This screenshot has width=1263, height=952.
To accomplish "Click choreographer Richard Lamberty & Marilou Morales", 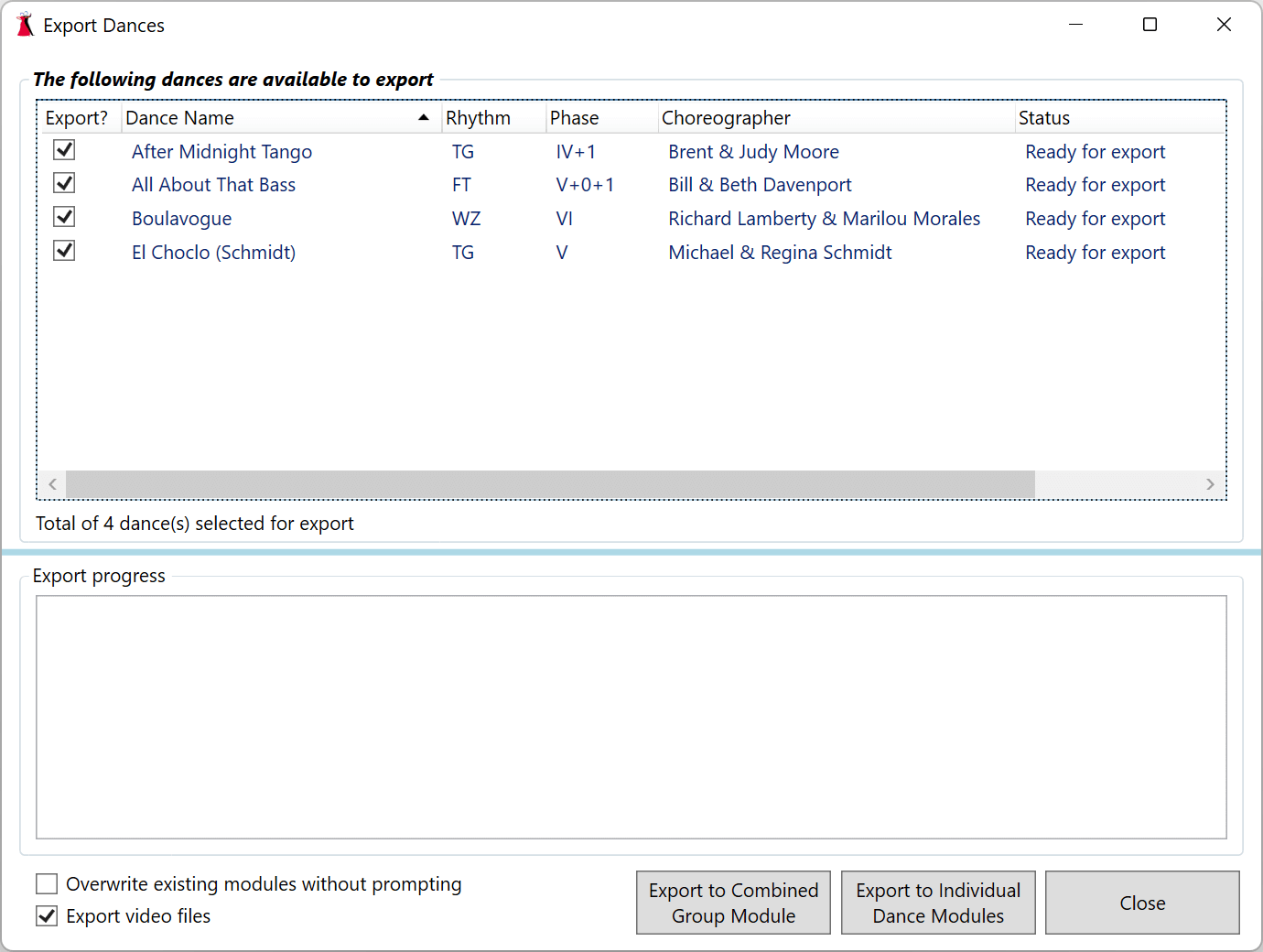I will pos(824,219).
